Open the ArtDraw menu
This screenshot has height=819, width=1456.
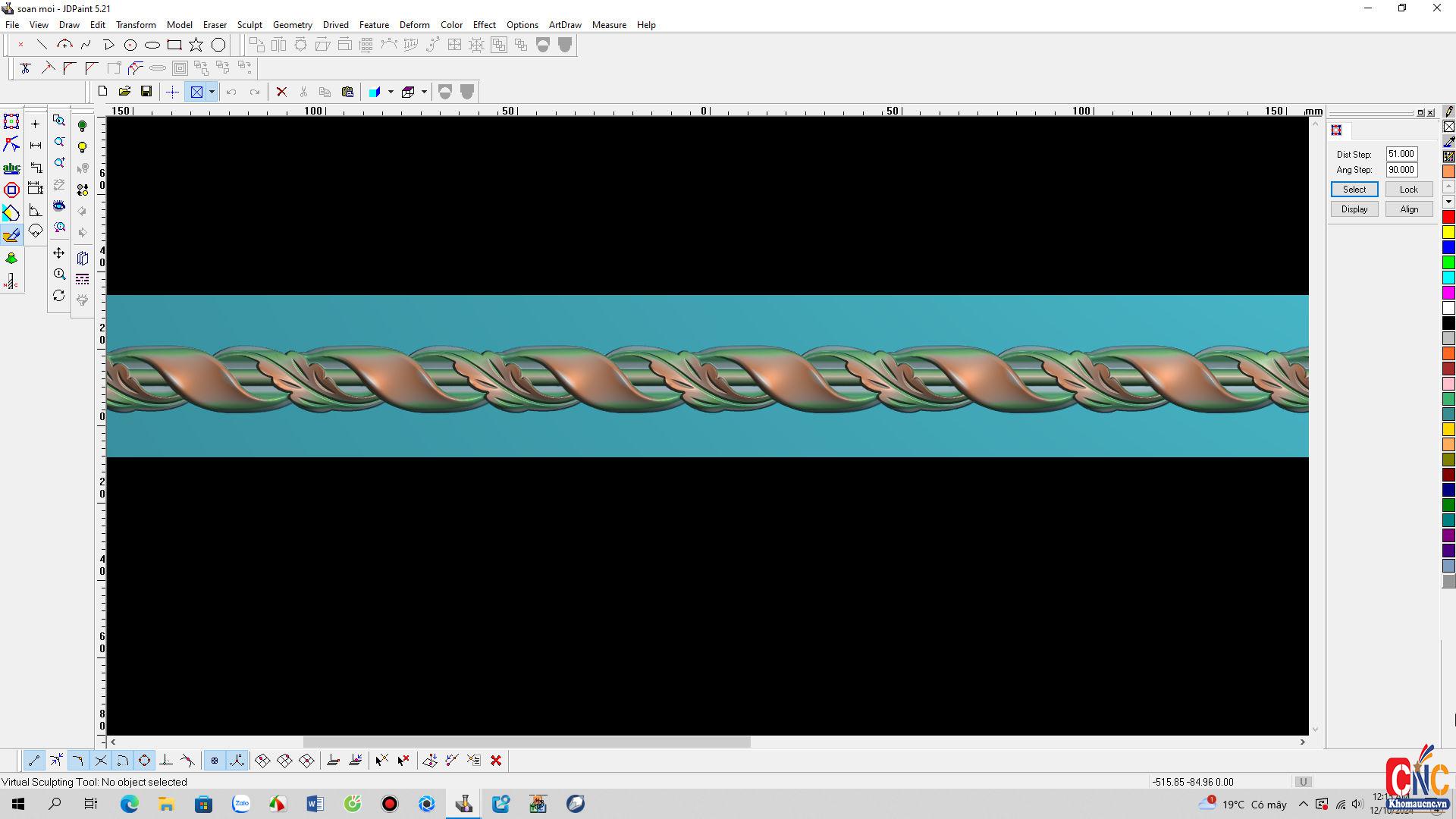(x=565, y=25)
